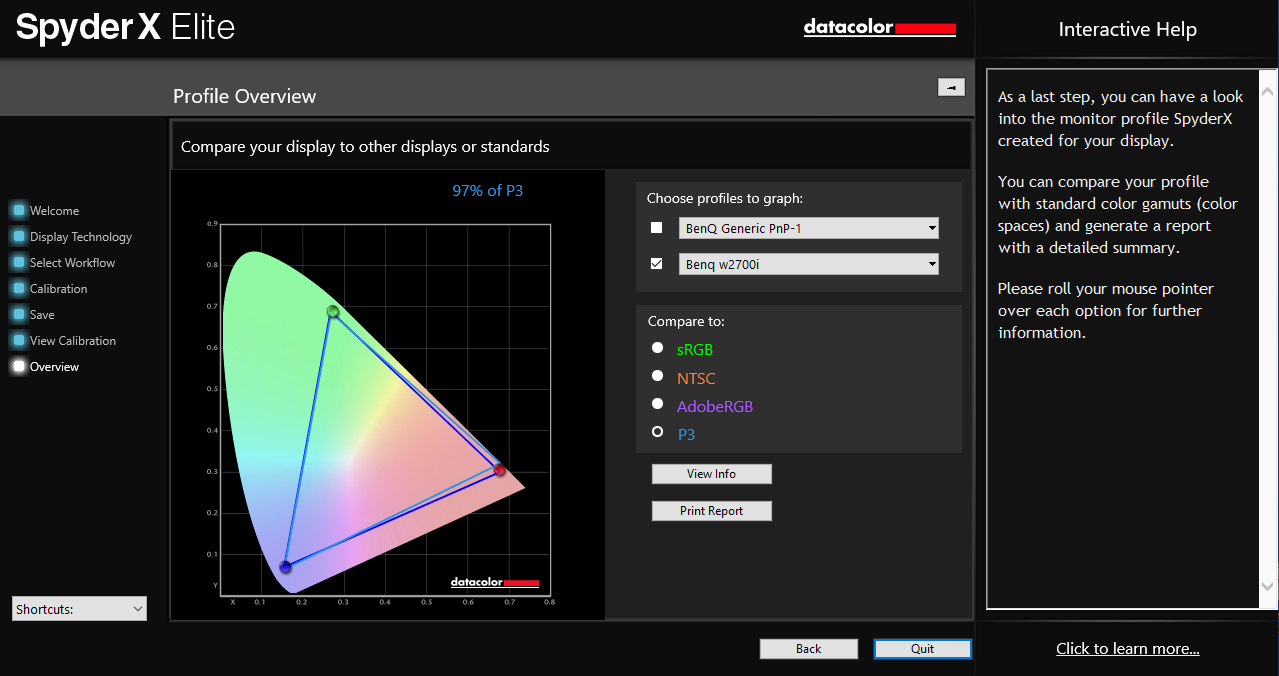Click the Select Workflow step icon
The width and height of the screenshot is (1279, 676).
[x=19, y=263]
